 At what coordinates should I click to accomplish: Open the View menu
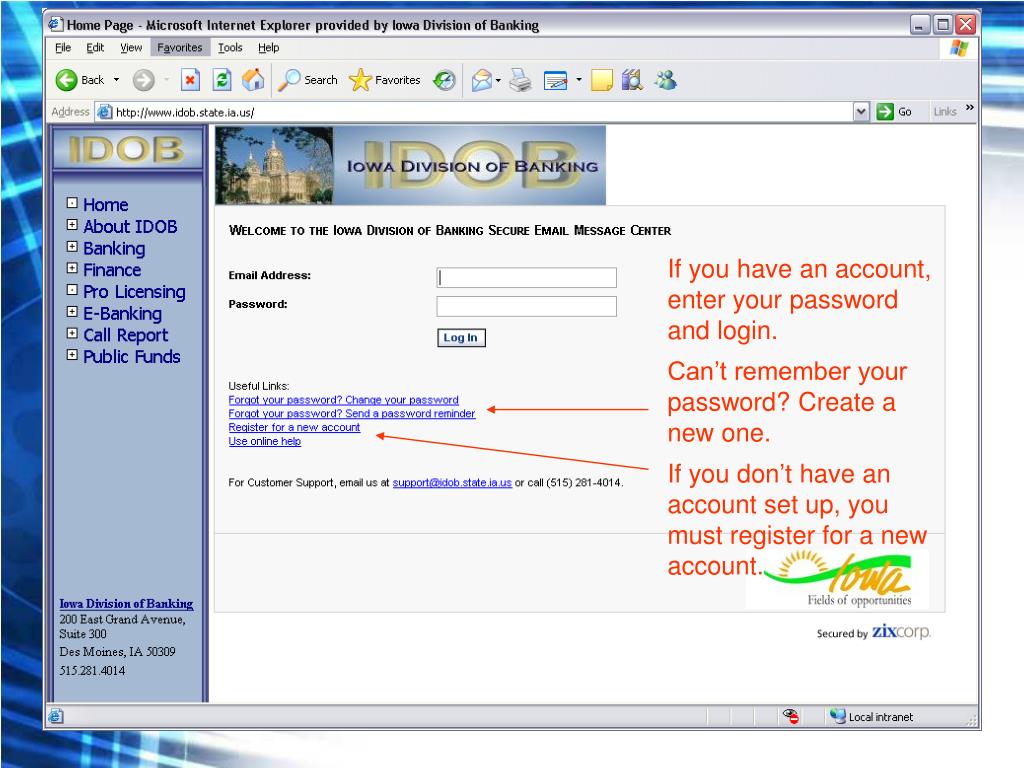[131, 48]
